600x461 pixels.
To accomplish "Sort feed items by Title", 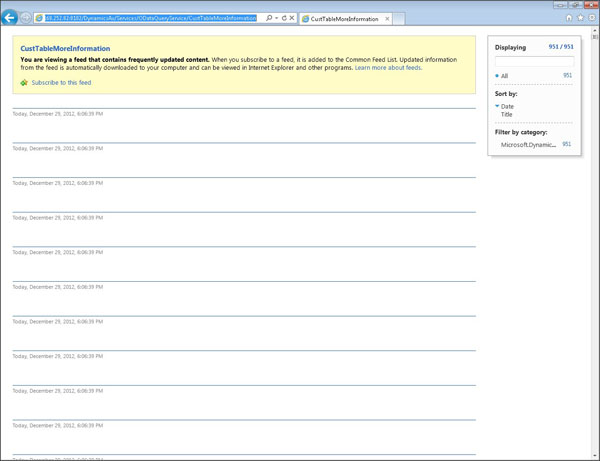I will click(507, 114).
